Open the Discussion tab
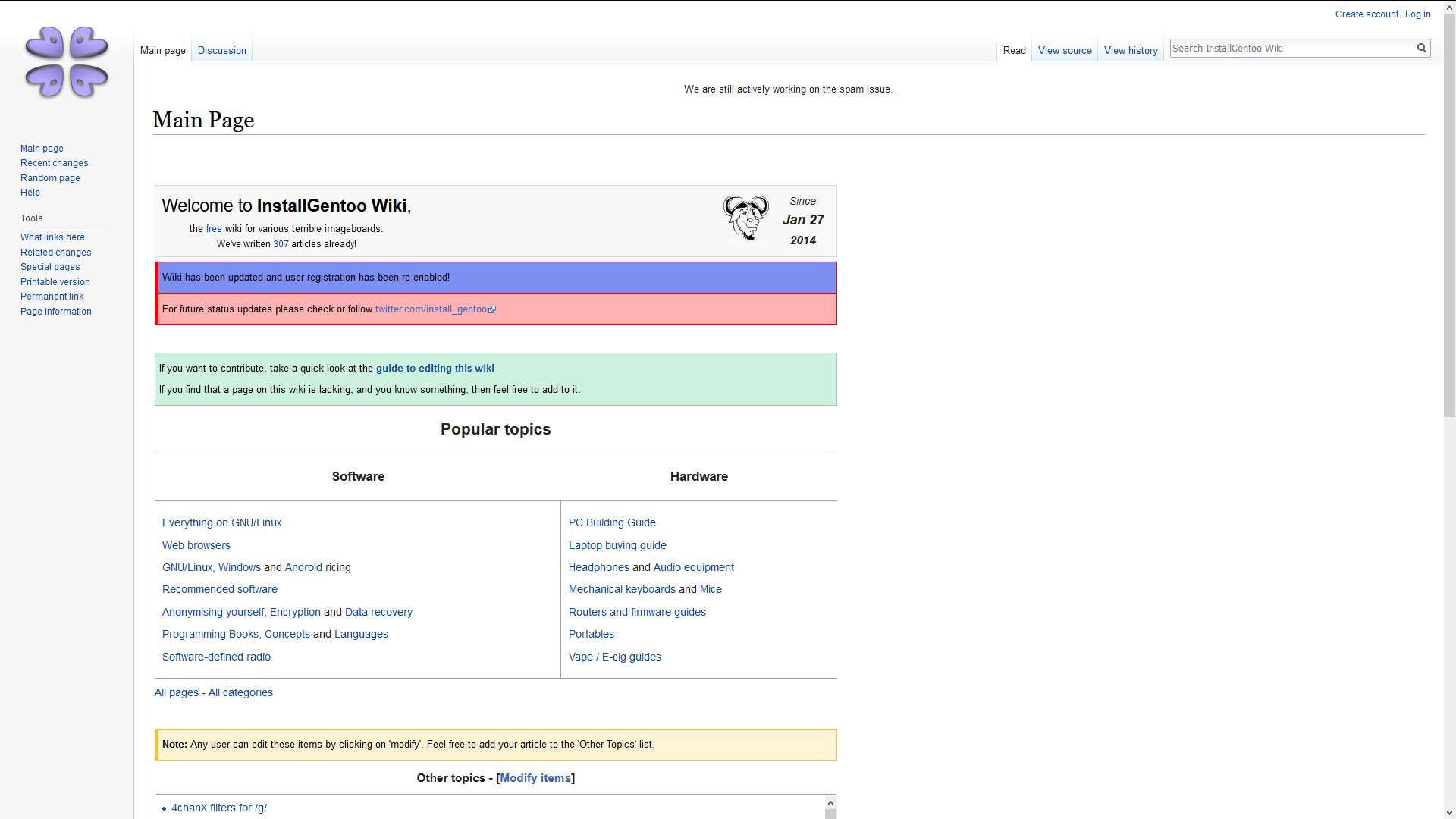The image size is (1456, 819). 221,51
